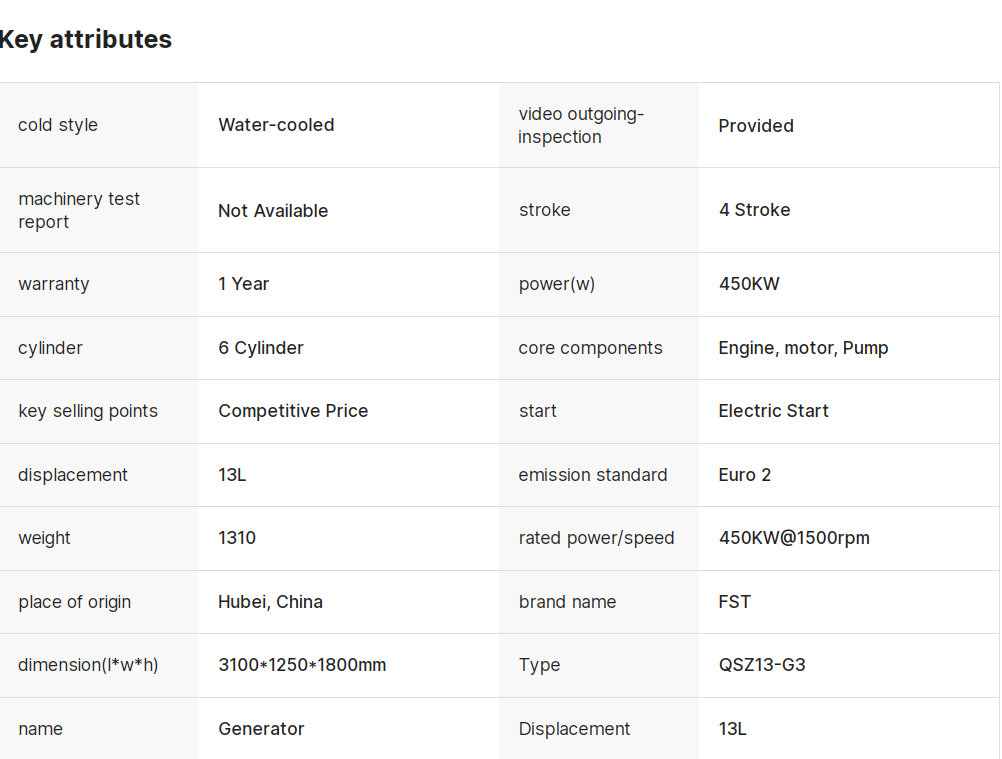Viewport: 1002px width, 759px height.
Task: Select the 6 Cylinder value
Action: tap(261, 348)
